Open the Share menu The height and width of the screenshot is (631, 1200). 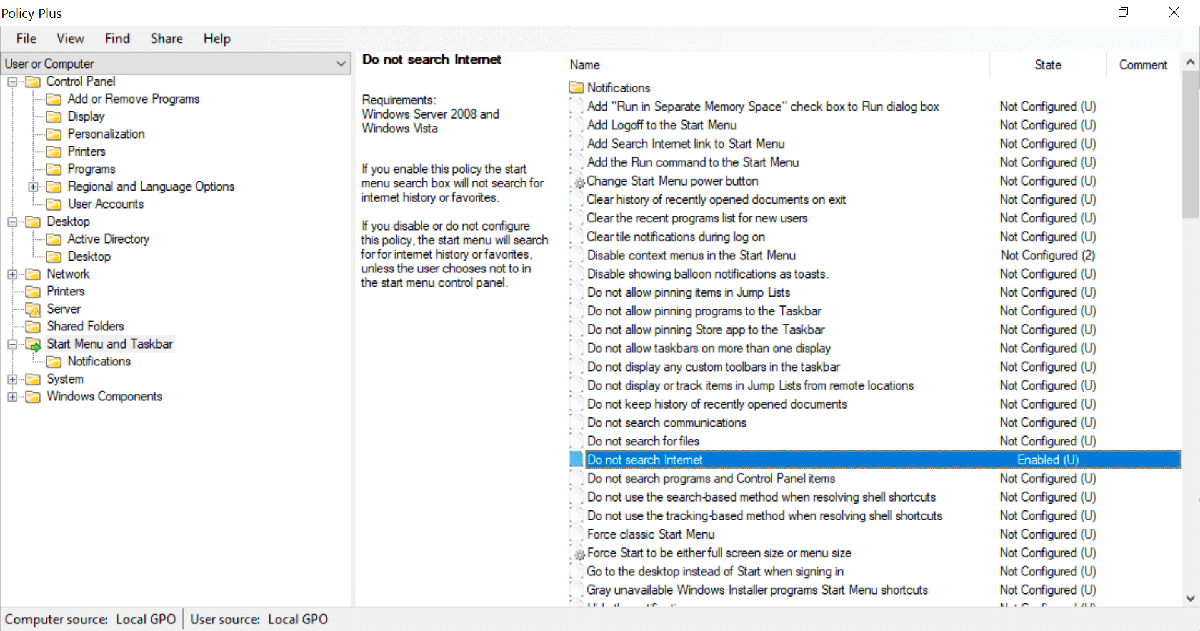pos(166,38)
